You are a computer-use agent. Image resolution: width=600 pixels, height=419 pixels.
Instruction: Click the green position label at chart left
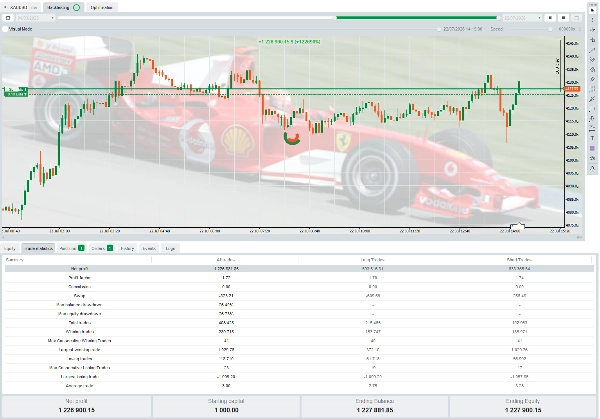coord(16,91)
